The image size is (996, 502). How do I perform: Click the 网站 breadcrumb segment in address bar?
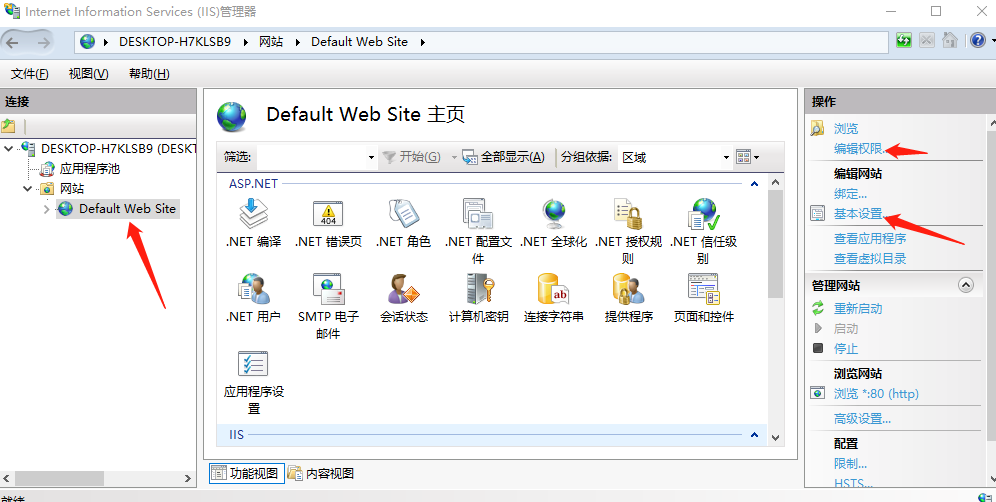[271, 42]
